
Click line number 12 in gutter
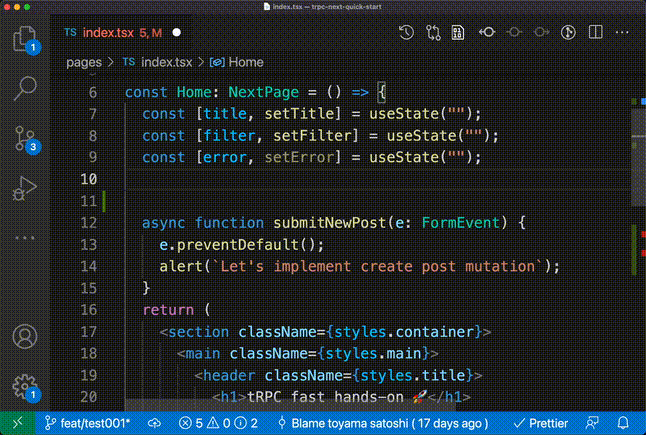click(89, 223)
